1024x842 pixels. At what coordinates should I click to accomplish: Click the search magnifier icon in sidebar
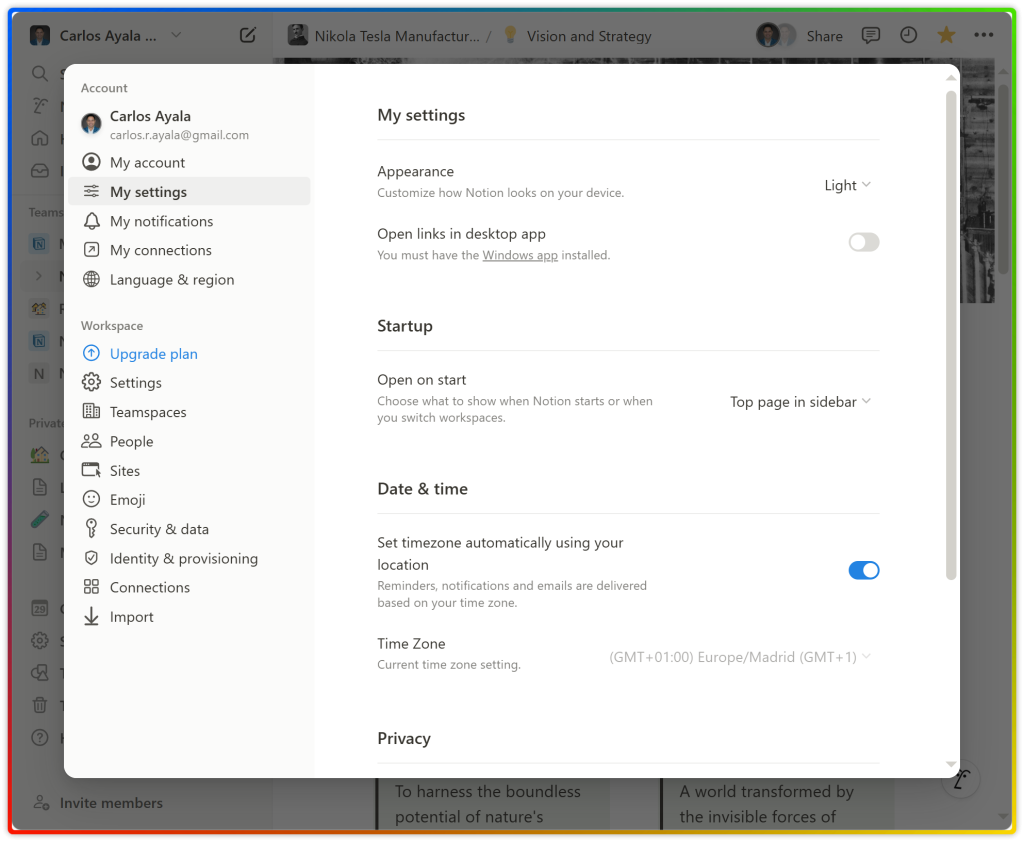[40, 74]
